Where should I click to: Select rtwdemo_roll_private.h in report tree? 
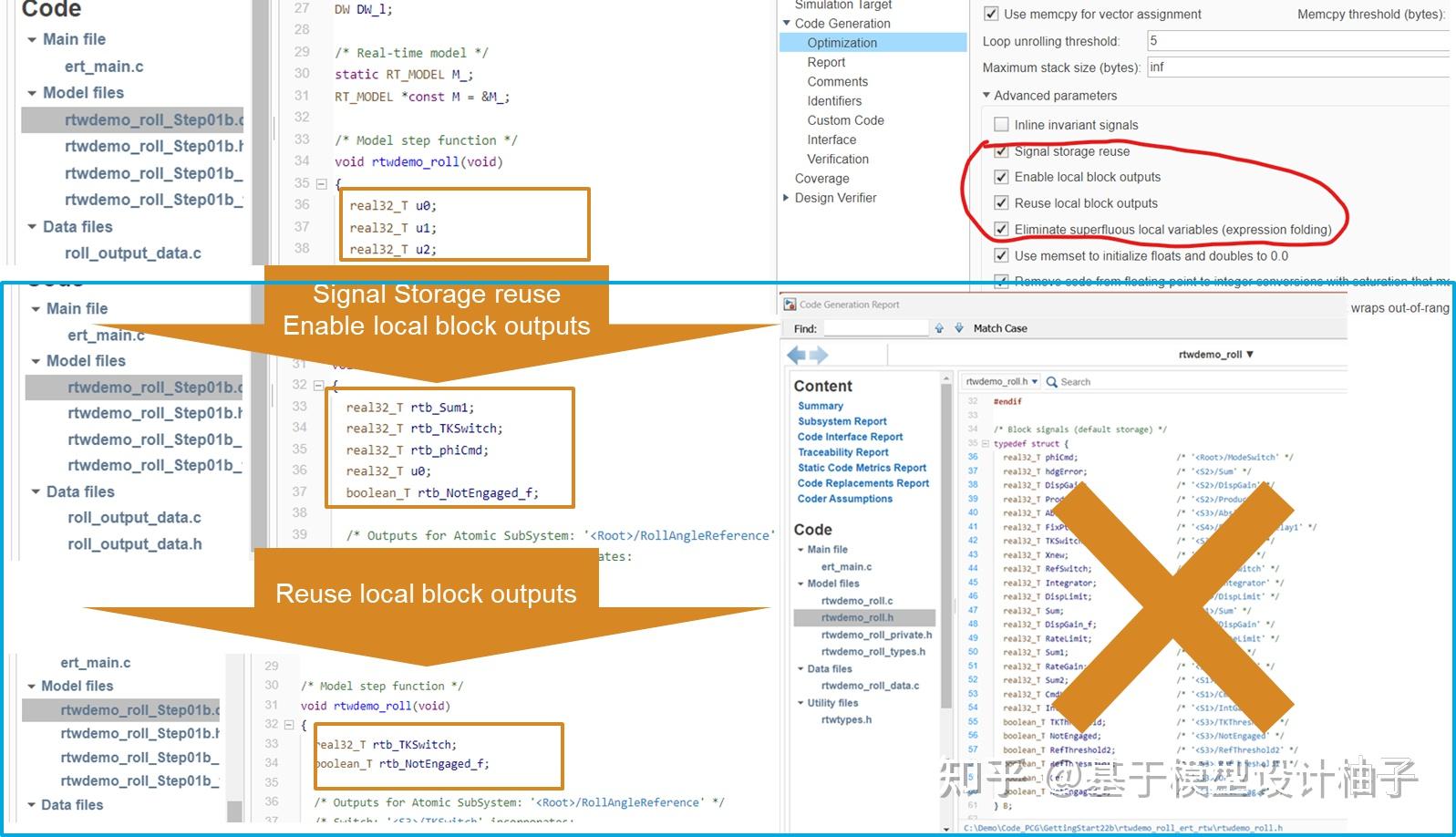pos(876,635)
